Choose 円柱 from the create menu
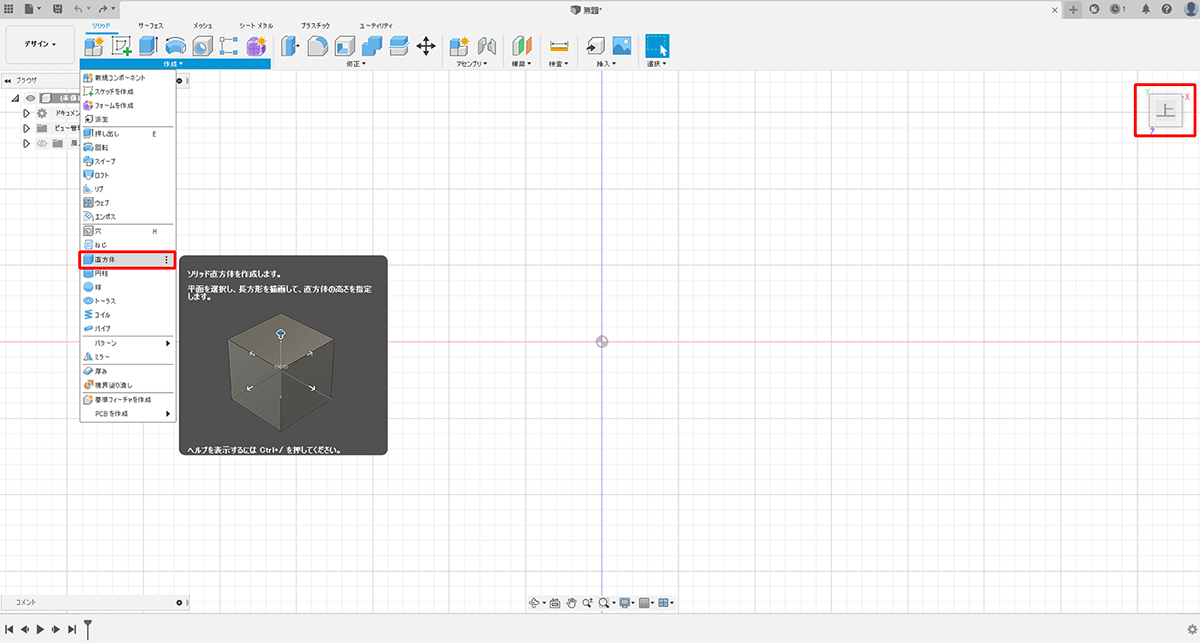This screenshot has height=643, width=1200. pyautogui.click(x=101, y=273)
